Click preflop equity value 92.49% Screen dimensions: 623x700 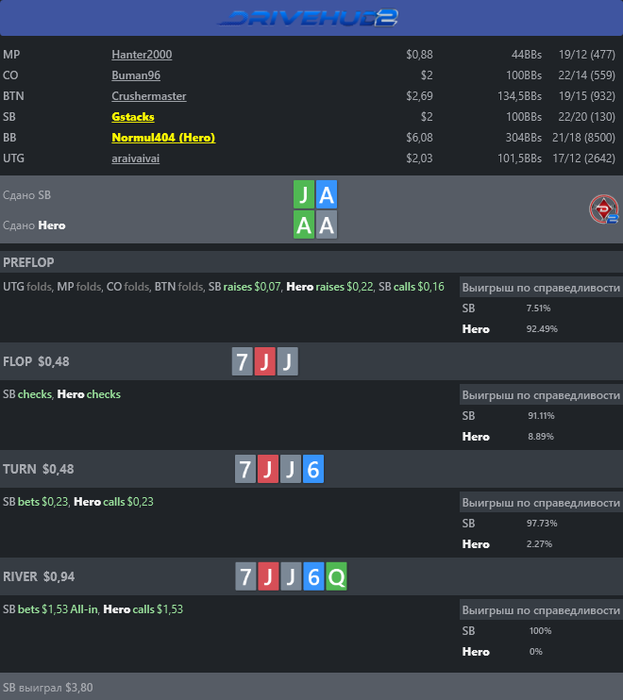tap(542, 329)
